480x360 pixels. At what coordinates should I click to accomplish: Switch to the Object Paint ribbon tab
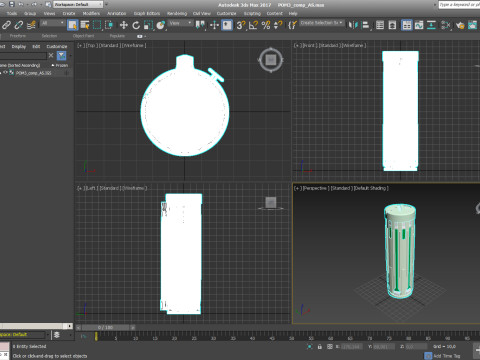click(x=83, y=36)
